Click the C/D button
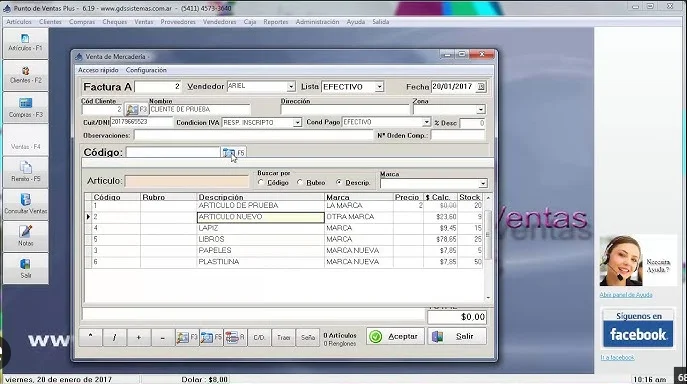 (x=259, y=337)
